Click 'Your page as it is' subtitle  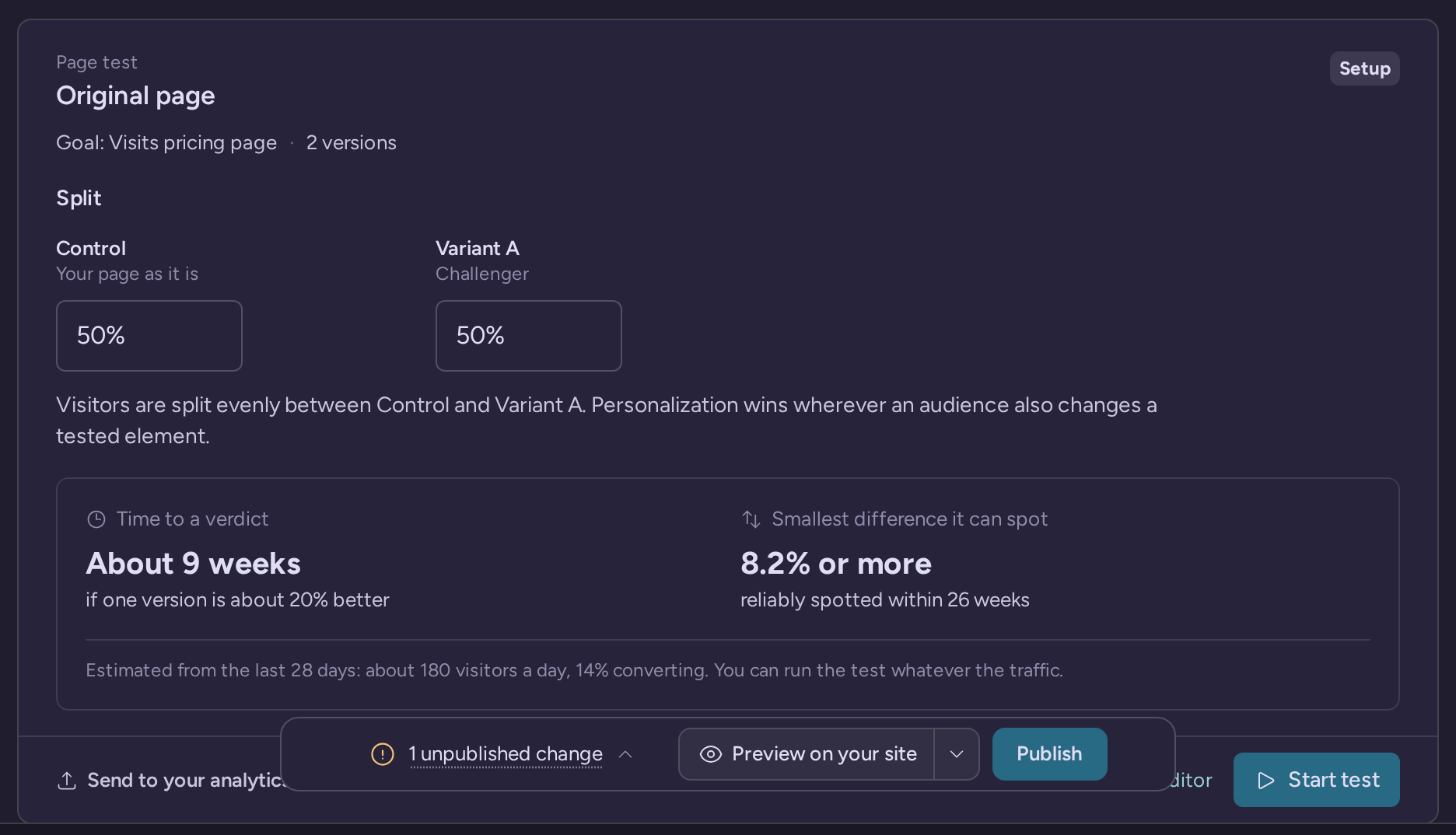128,274
